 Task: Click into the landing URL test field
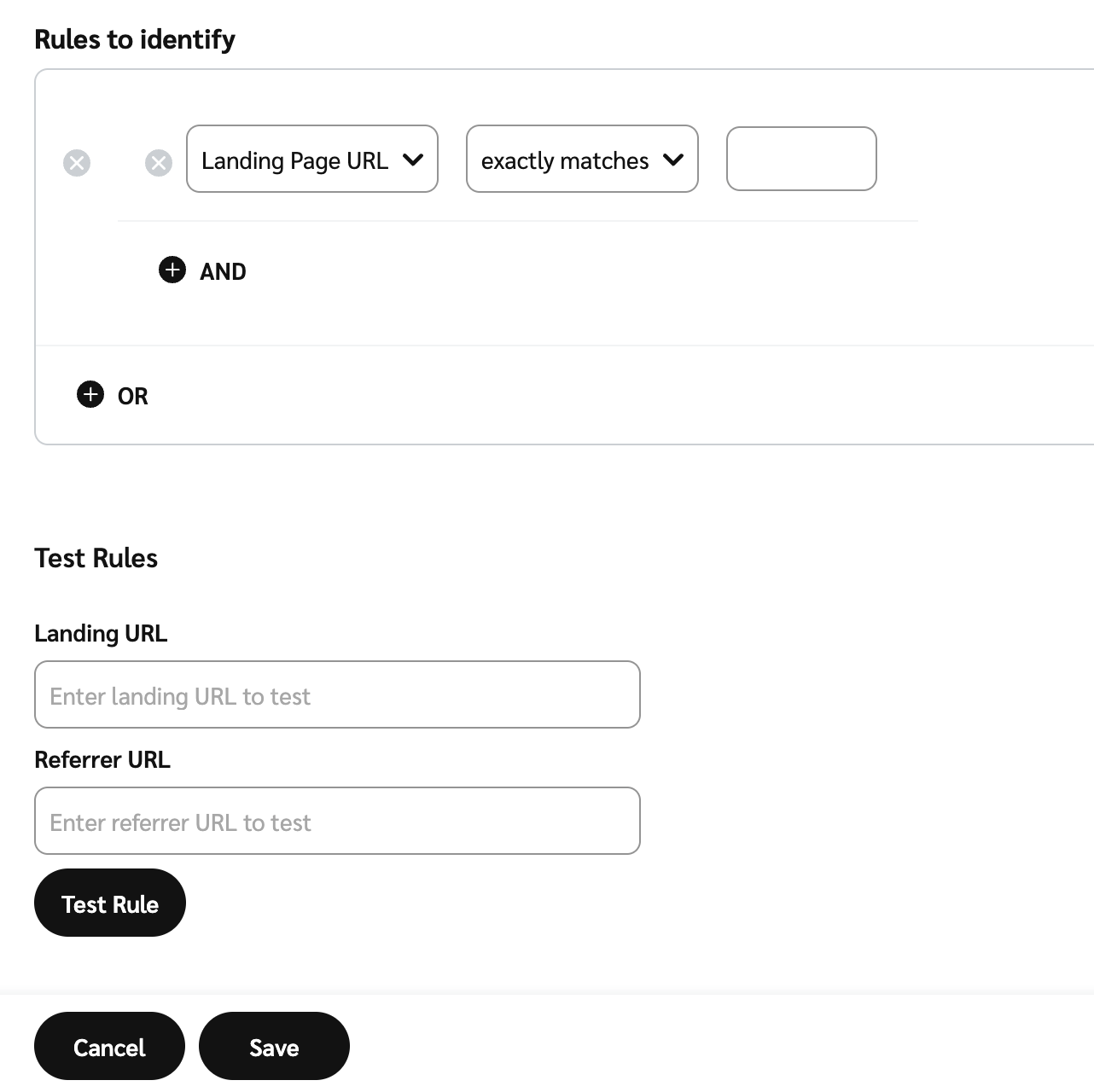point(337,694)
